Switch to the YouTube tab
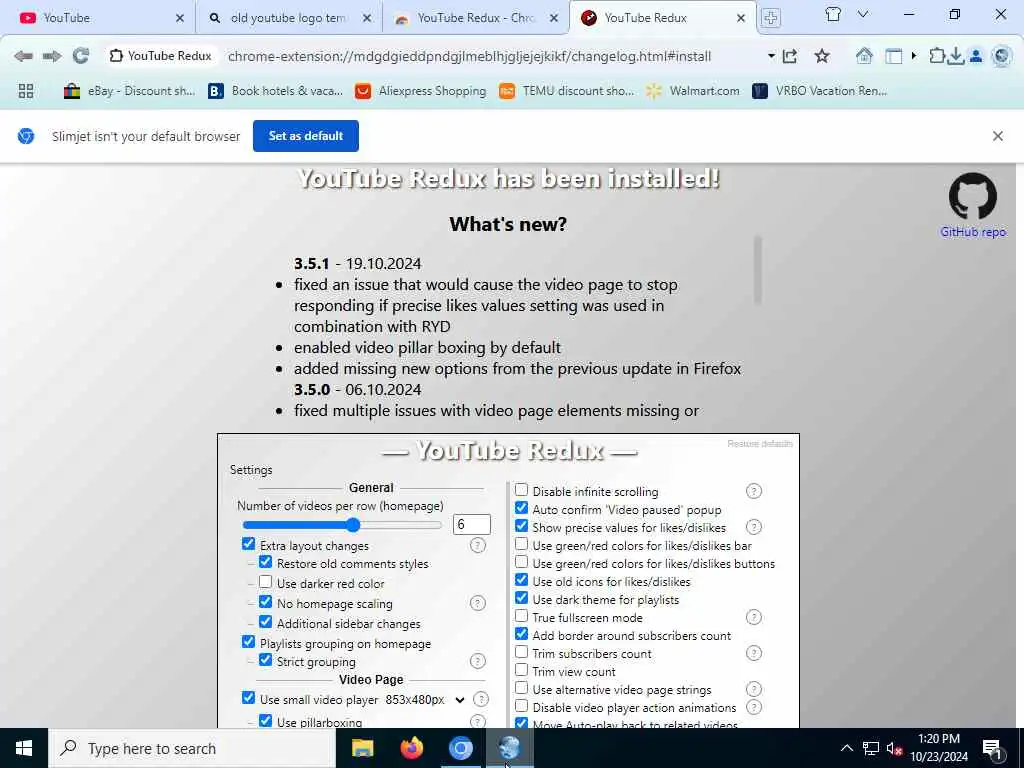 pos(98,18)
